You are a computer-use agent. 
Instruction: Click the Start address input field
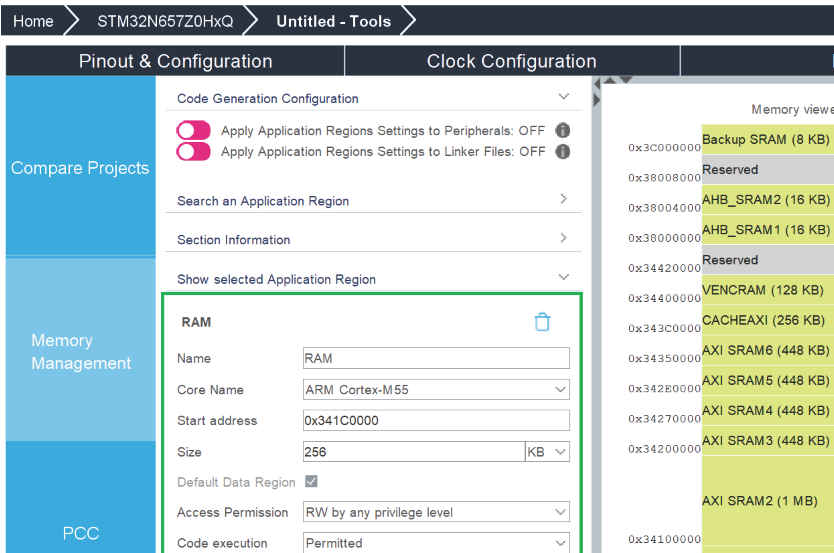(x=436, y=421)
